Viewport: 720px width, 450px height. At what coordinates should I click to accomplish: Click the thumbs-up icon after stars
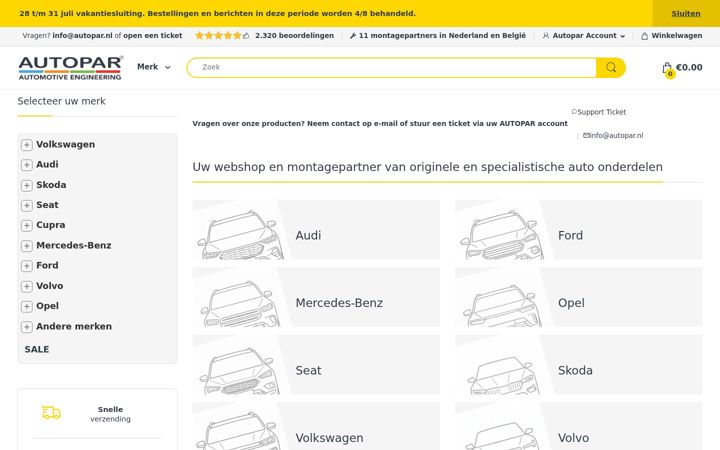tap(246, 35)
